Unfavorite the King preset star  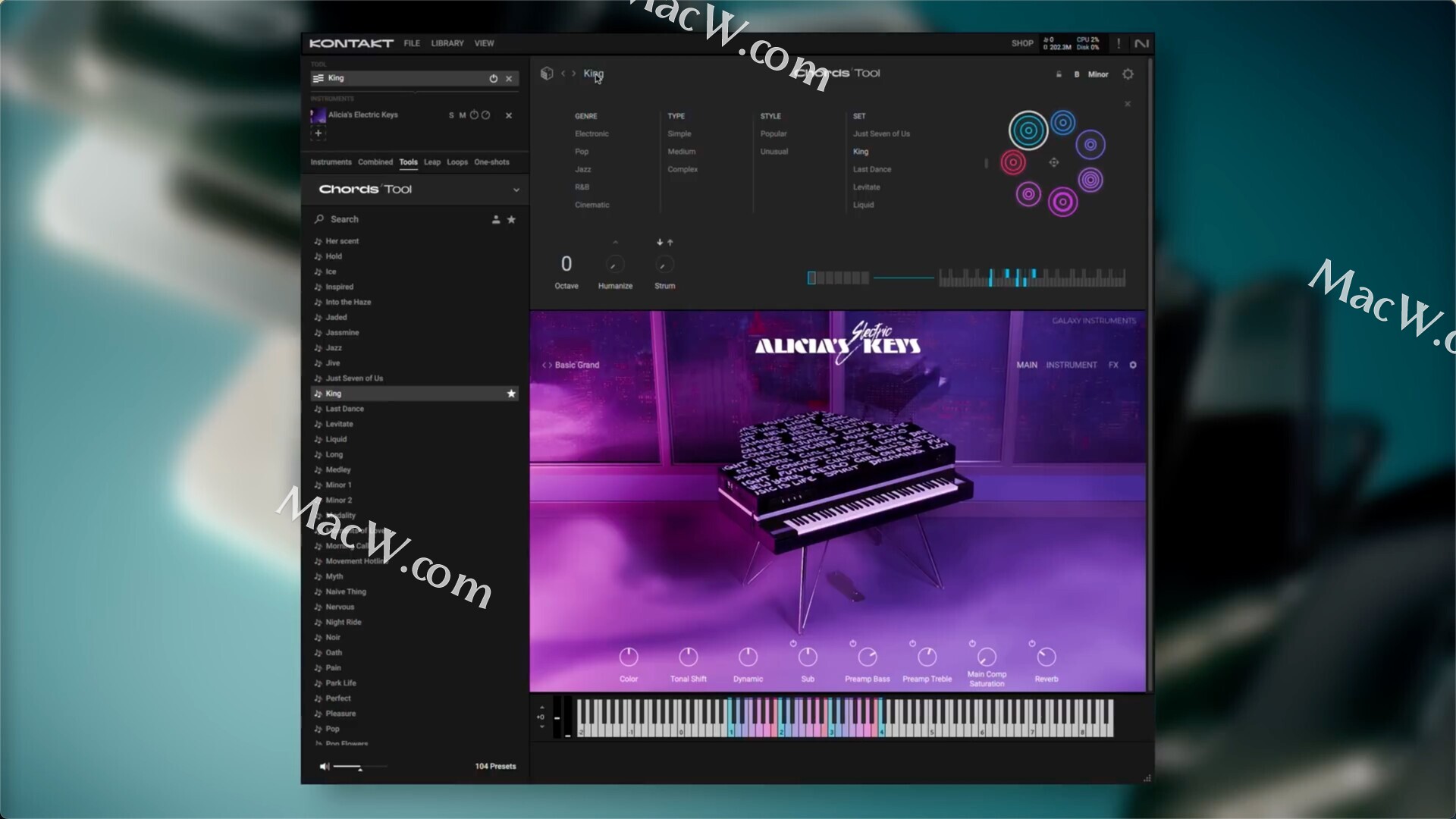pos(511,394)
